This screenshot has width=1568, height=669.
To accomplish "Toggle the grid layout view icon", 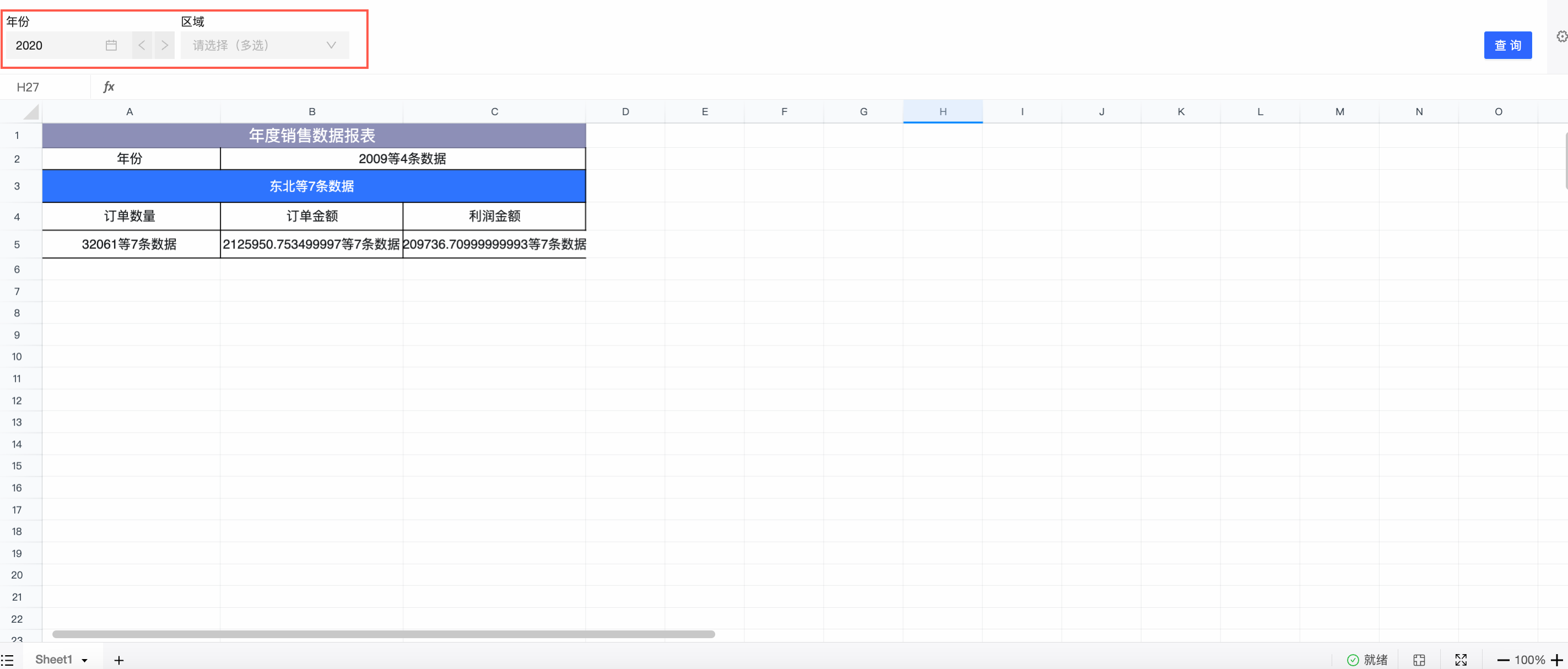I will click(1419, 660).
